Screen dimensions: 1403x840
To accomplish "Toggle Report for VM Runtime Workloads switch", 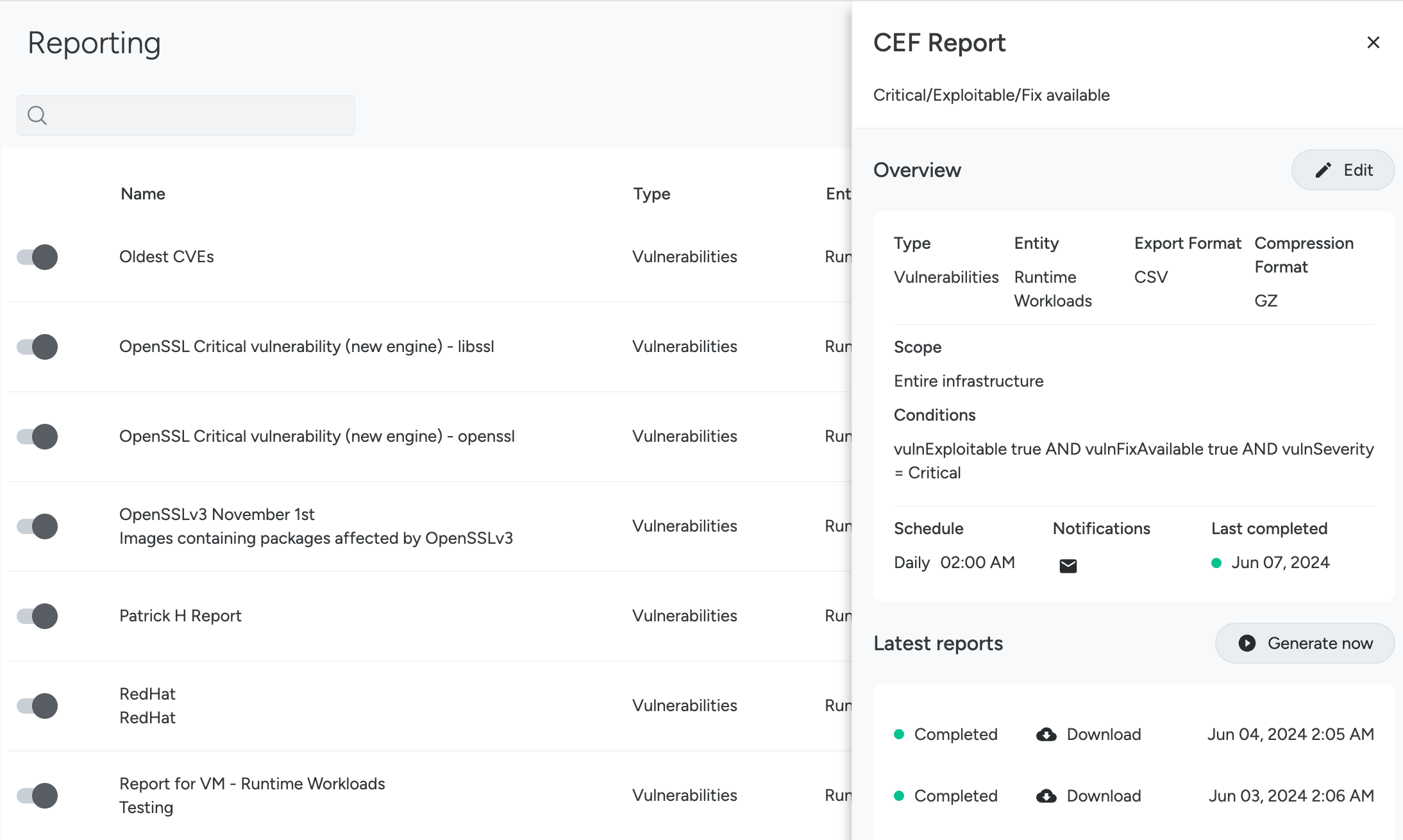I will [37, 796].
